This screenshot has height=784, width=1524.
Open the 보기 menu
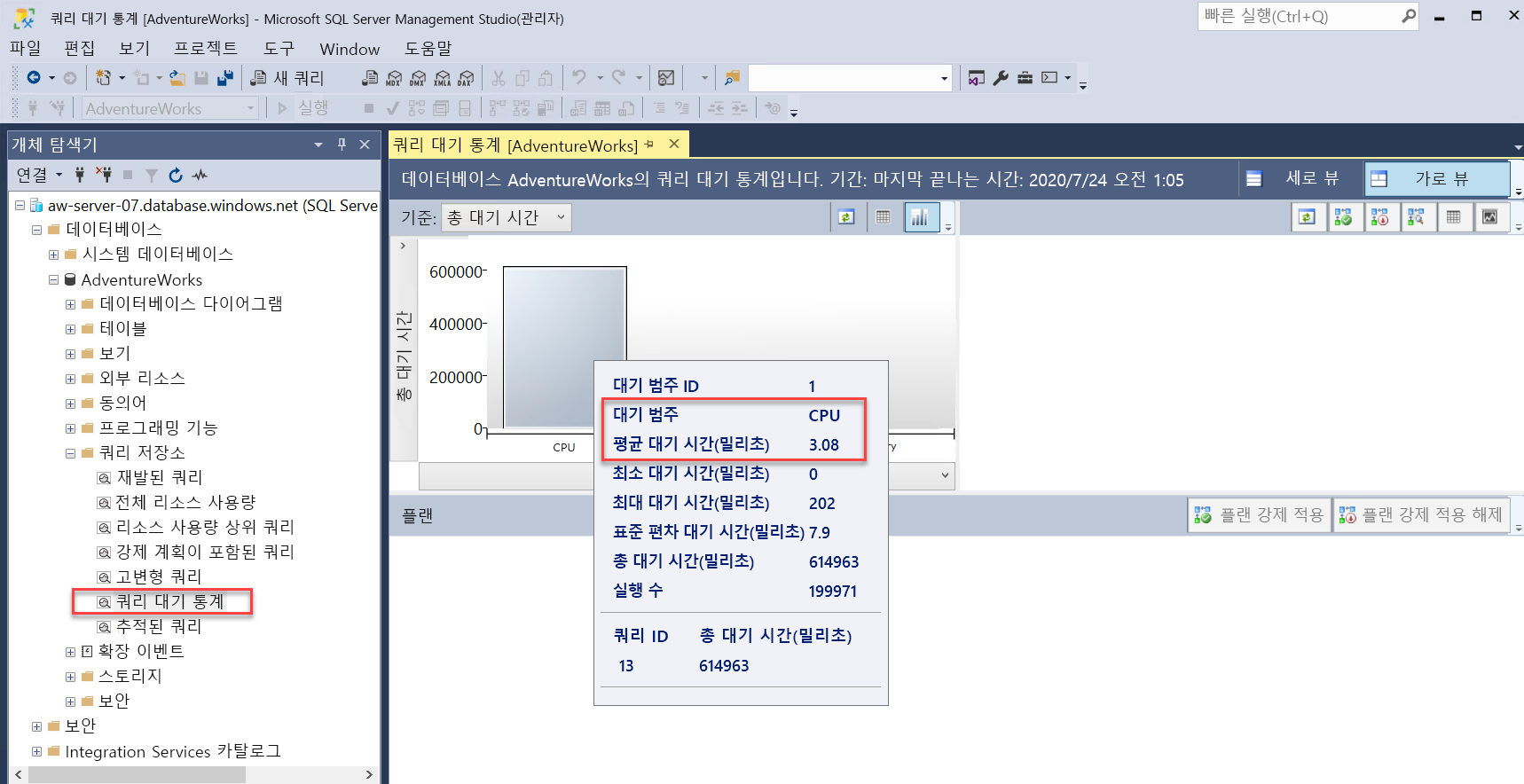point(134,48)
